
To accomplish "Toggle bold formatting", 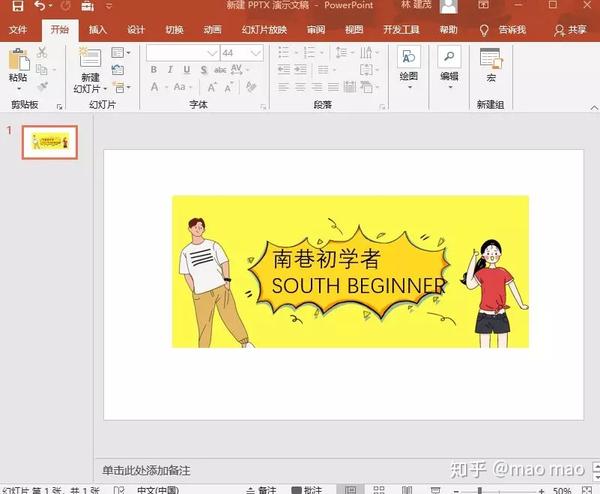I will coord(154,70).
